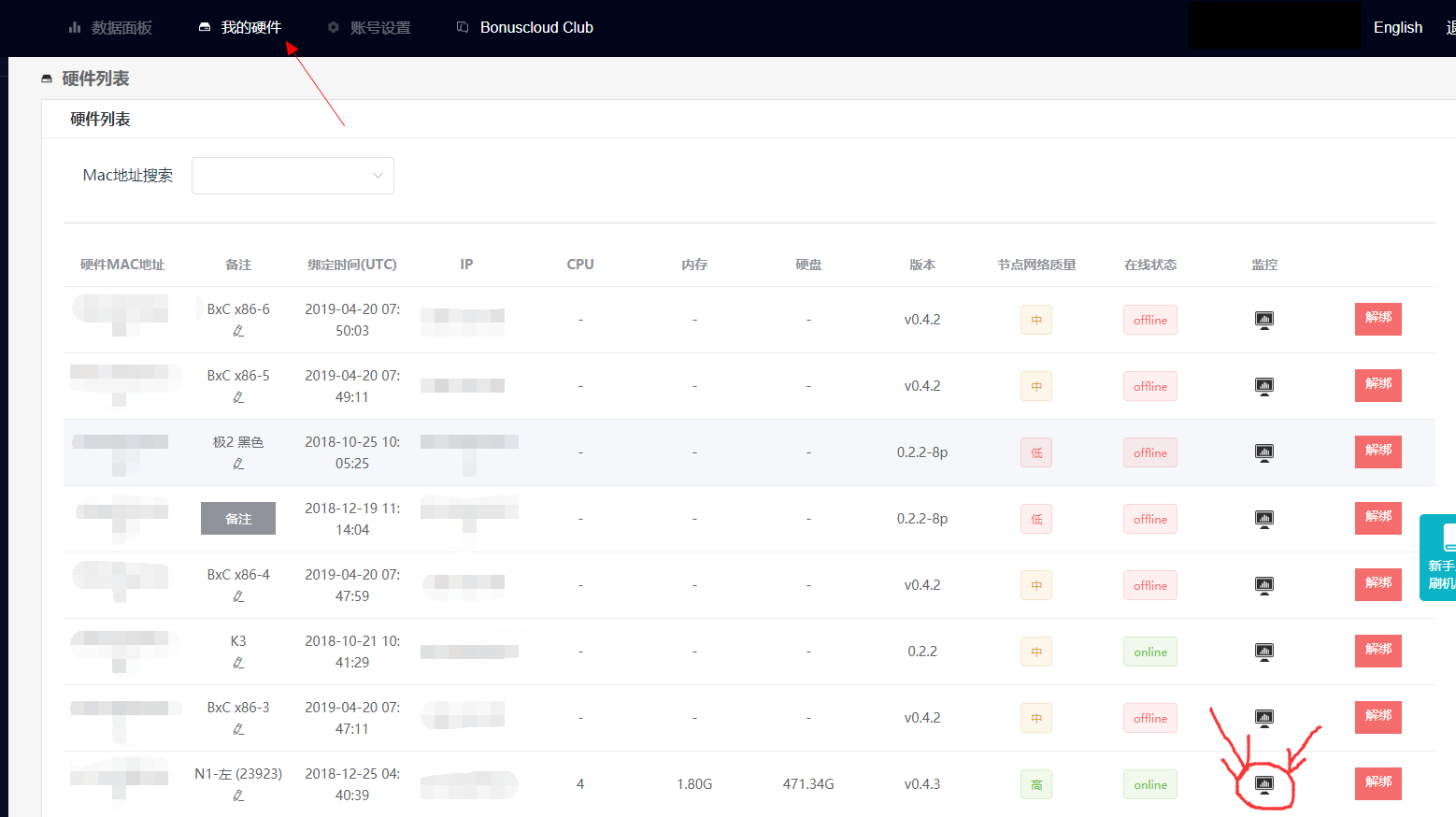Click the BxC x86-3 device name
This screenshot has height=817, width=1456.
pyautogui.click(x=238, y=708)
